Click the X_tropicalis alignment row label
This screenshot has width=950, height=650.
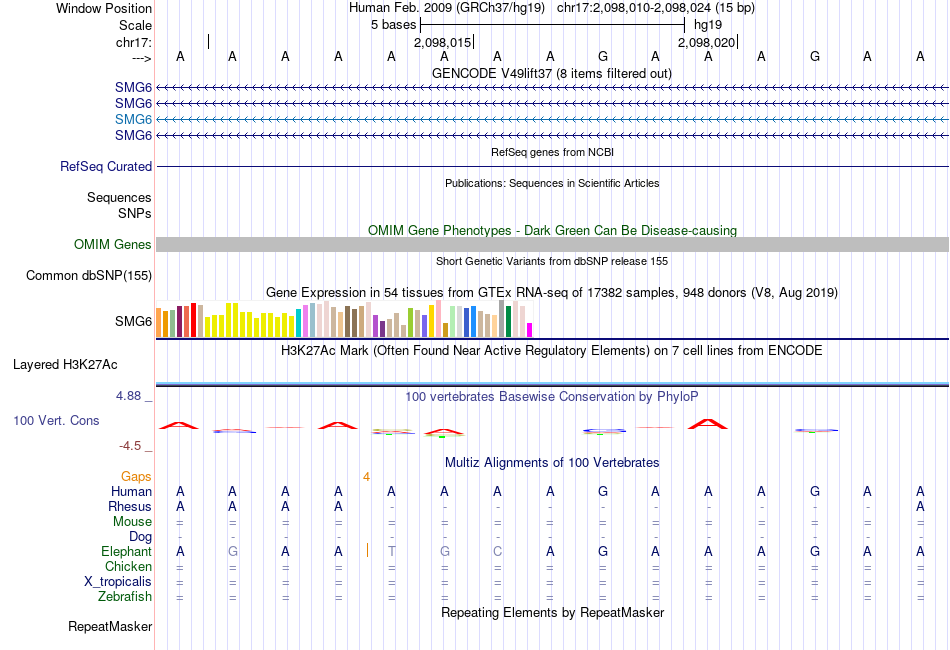[x=118, y=582]
